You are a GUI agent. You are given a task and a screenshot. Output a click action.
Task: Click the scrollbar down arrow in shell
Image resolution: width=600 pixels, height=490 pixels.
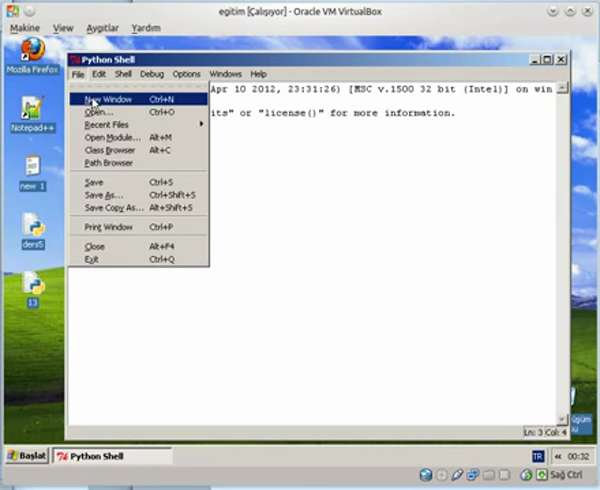(x=562, y=420)
